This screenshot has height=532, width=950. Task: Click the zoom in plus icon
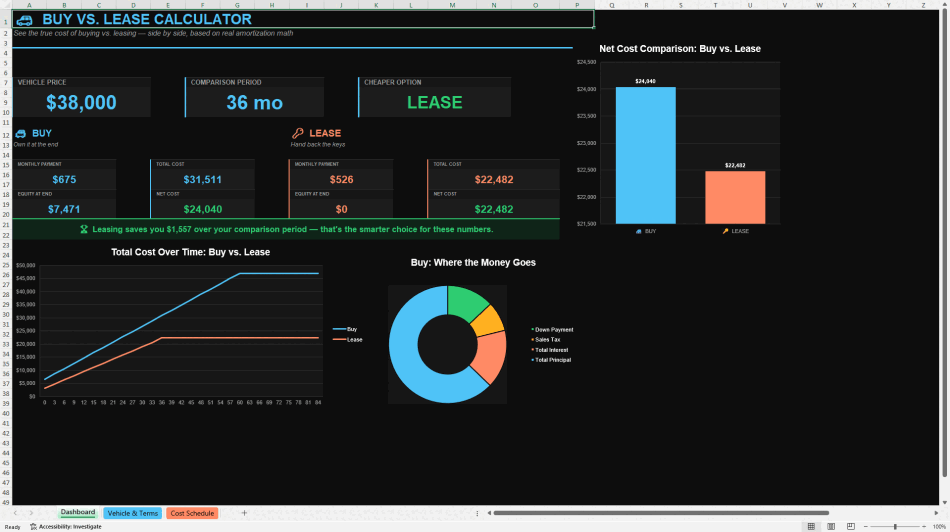(923, 527)
